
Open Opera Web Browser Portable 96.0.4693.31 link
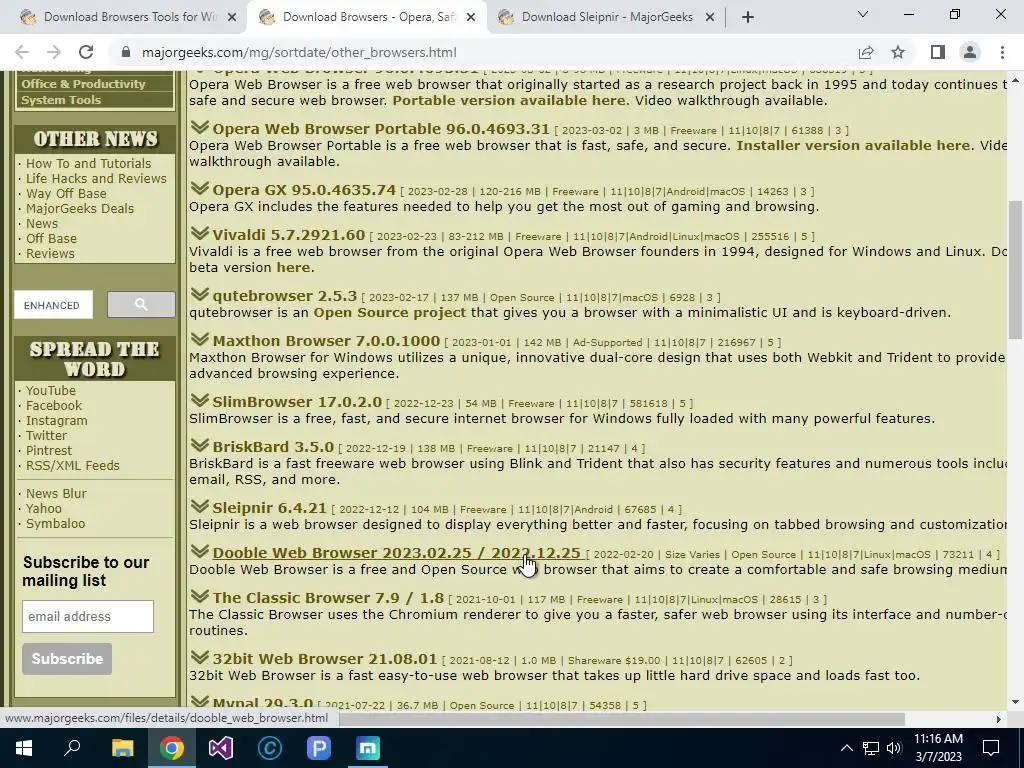click(x=381, y=129)
